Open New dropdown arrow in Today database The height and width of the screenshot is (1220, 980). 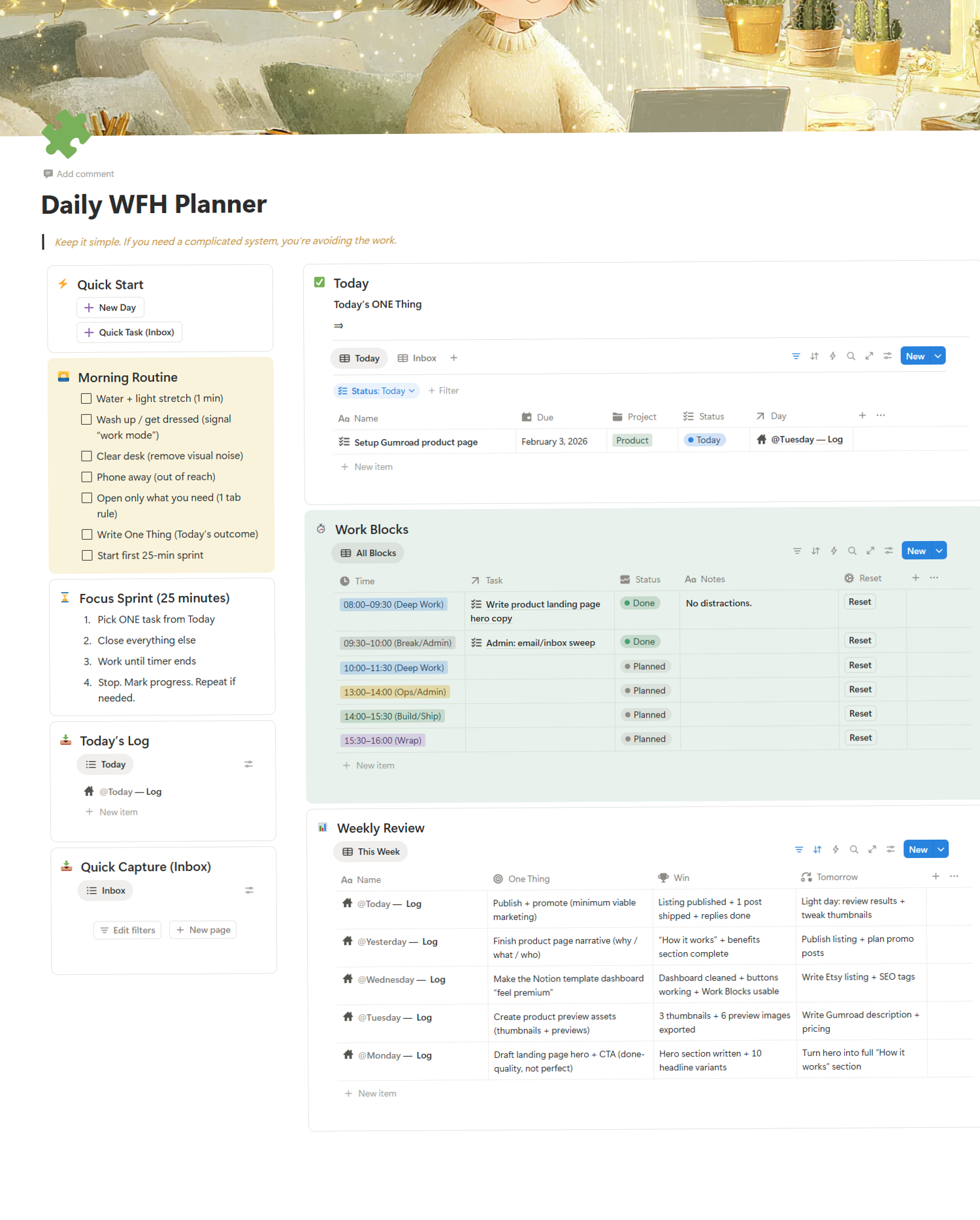[938, 356]
